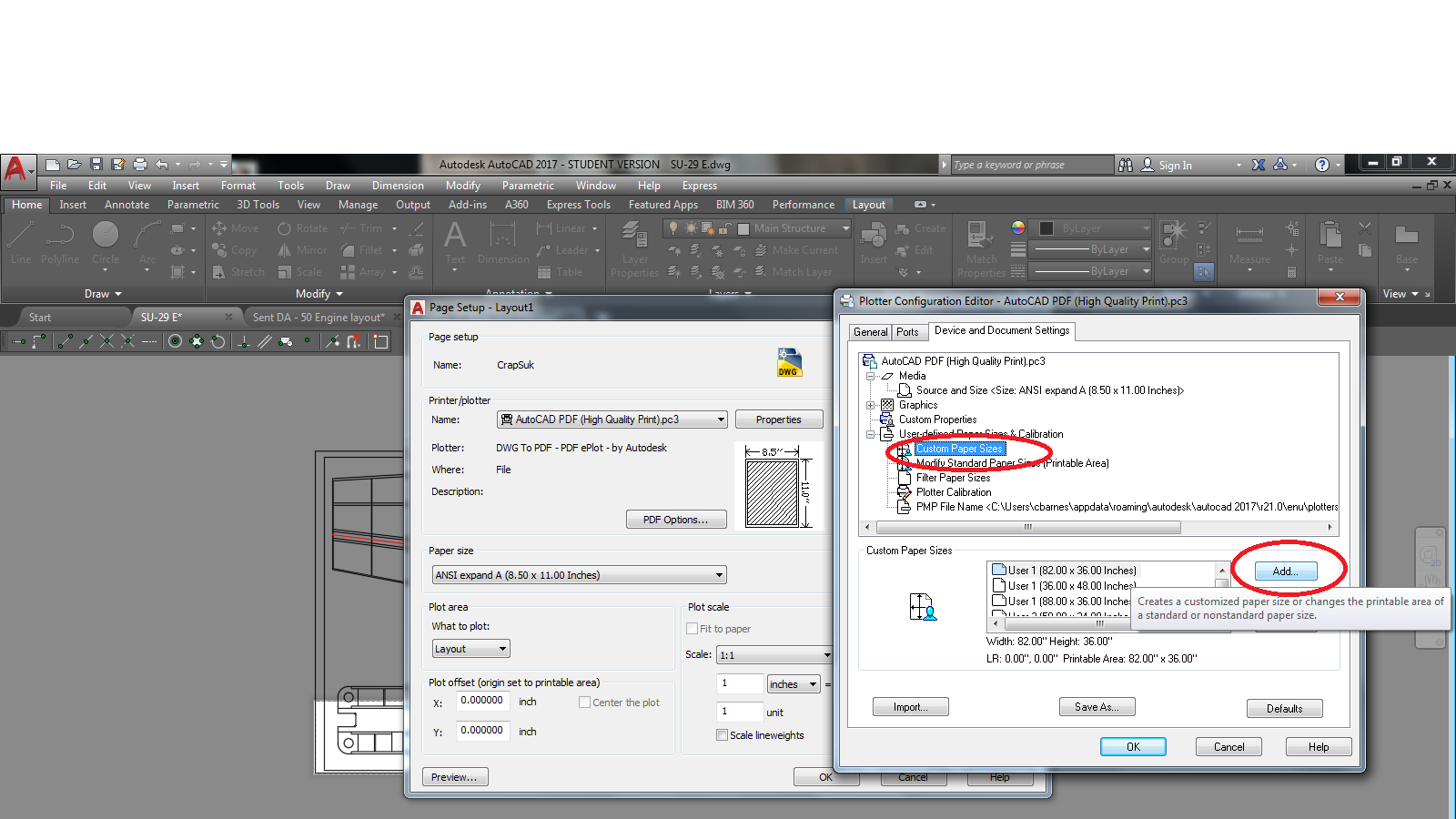Click the Save As... button
The height and width of the screenshot is (819, 1456).
pos(1097,707)
